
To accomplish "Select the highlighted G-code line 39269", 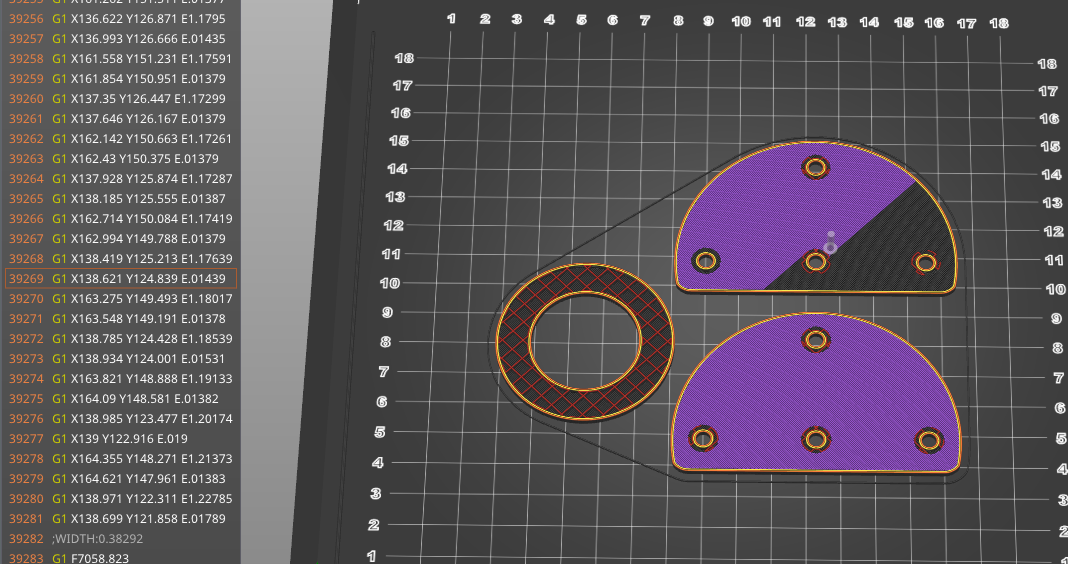I will (x=120, y=278).
